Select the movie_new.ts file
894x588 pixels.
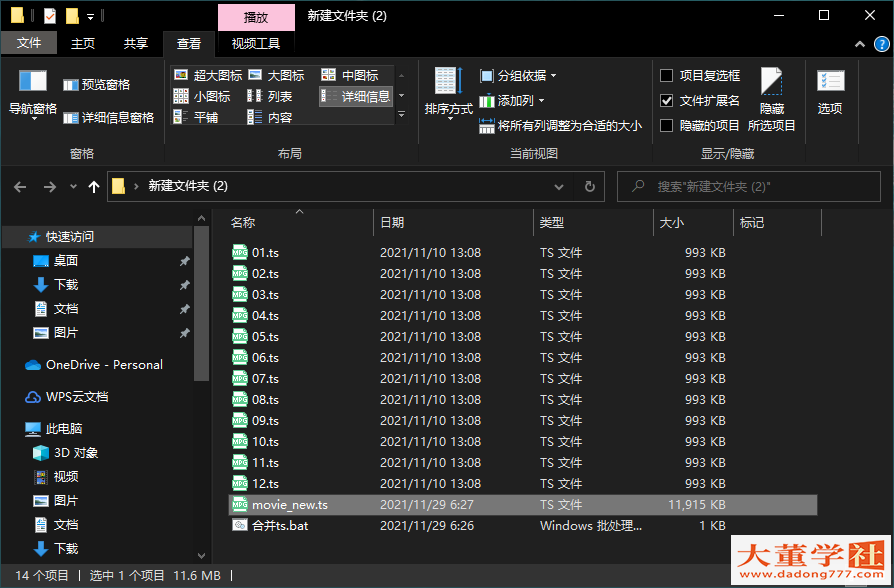tap(292, 505)
